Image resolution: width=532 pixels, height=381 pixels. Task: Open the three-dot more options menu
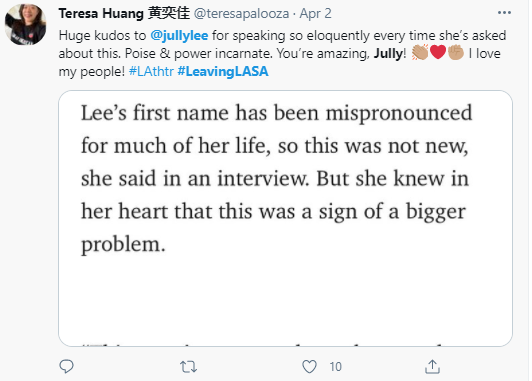coord(504,13)
